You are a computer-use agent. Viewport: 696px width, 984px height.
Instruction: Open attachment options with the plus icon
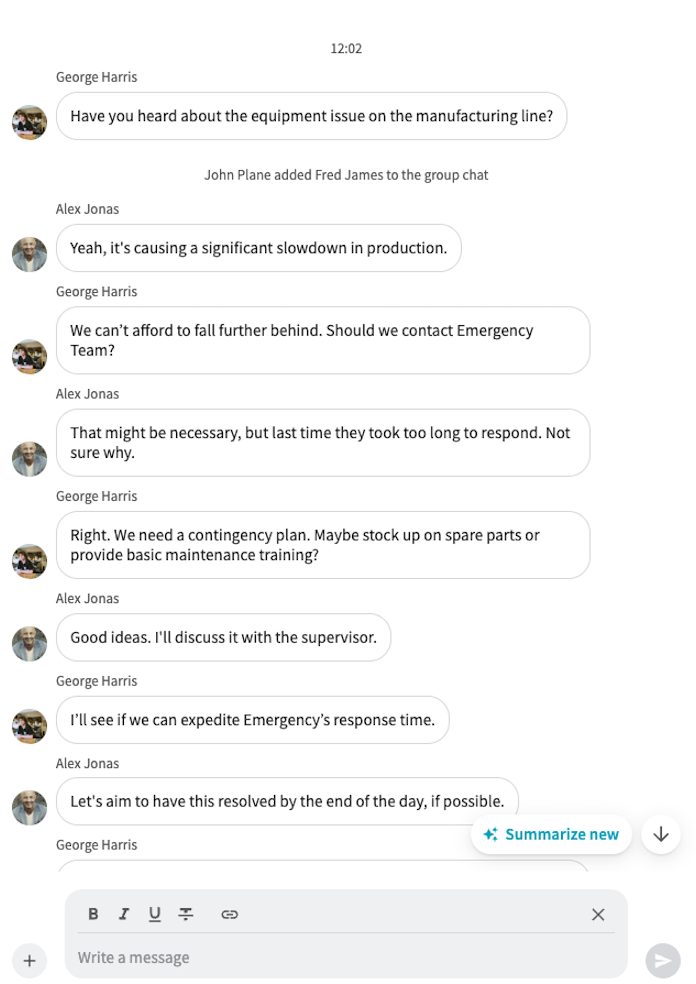(30, 960)
